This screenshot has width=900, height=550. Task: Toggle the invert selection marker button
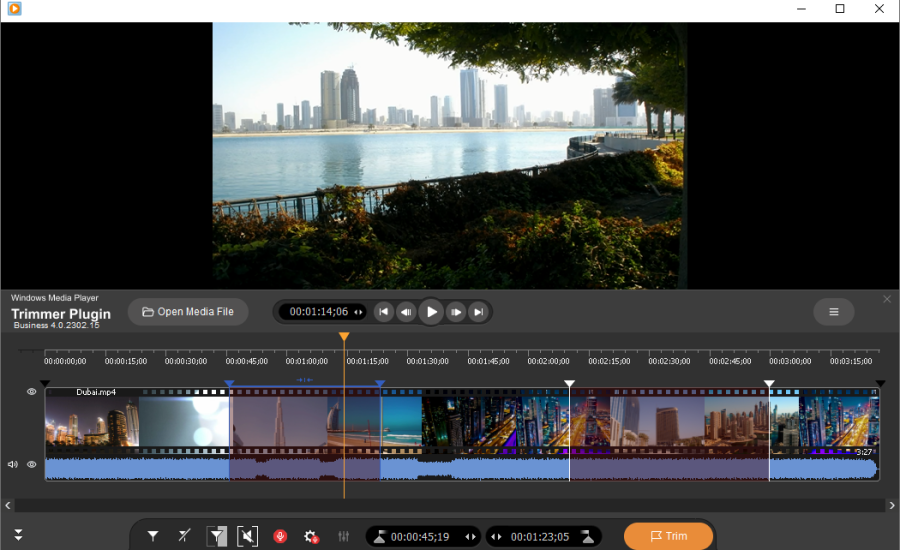pos(217,537)
